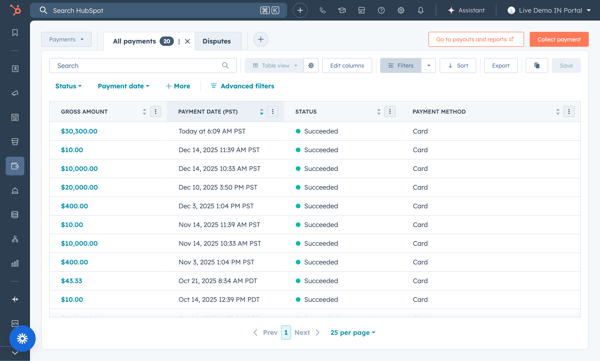Open Payment Method column options menu
The width and height of the screenshot is (600, 361).
pos(569,111)
